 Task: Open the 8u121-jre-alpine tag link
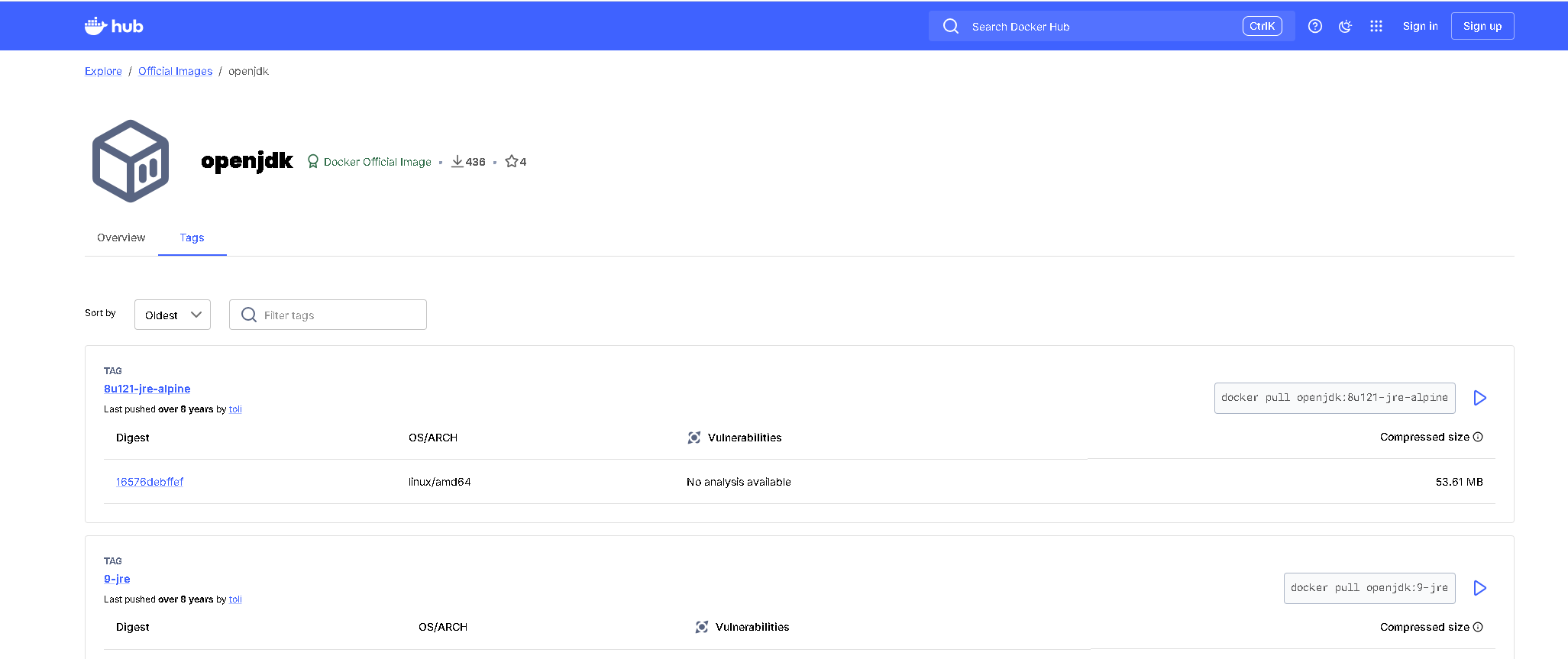tap(147, 389)
